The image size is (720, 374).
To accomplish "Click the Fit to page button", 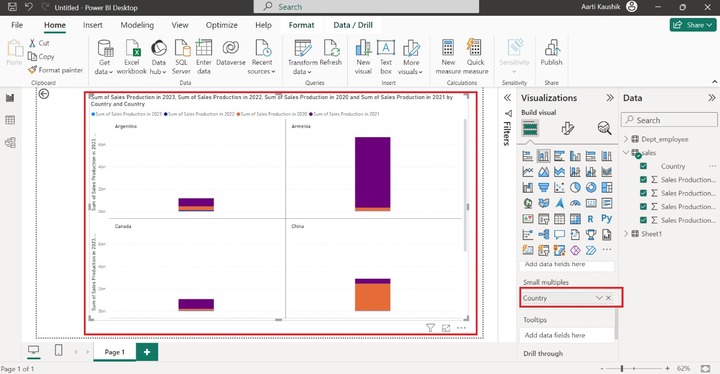I will (x=706, y=368).
